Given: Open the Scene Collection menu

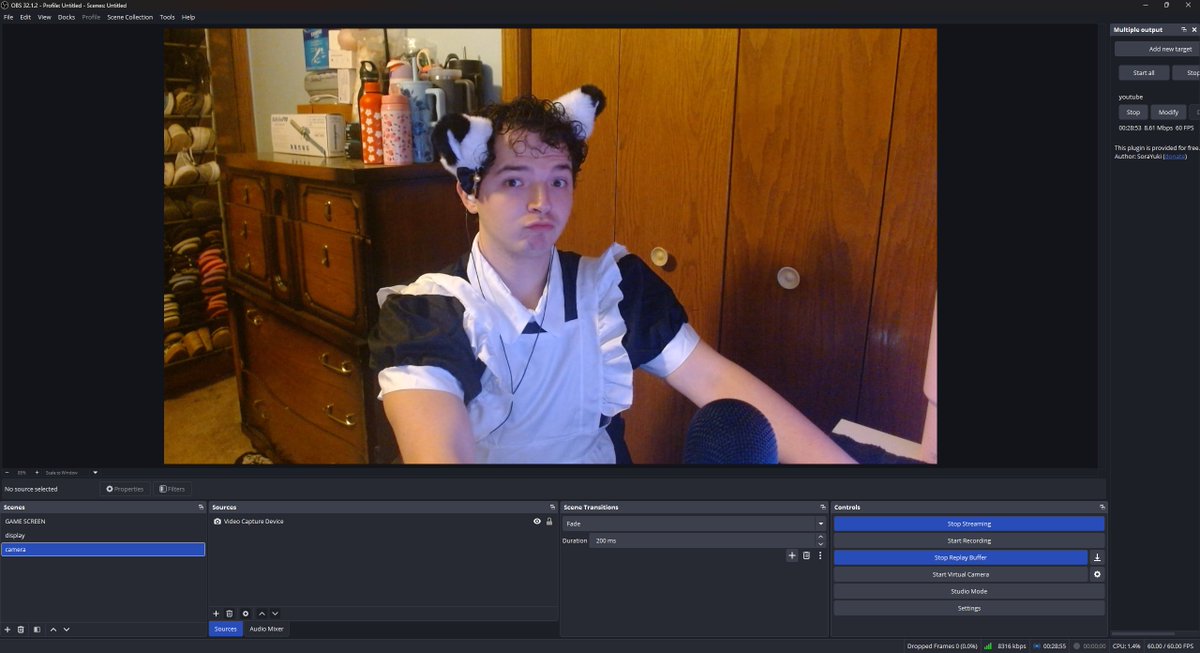Looking at the screenshot, I should pos(130,17).
